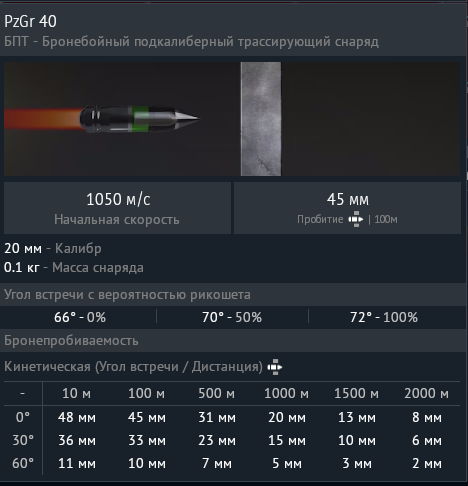
Task: Click the 20 мм Калибр line
Action: 53,249
